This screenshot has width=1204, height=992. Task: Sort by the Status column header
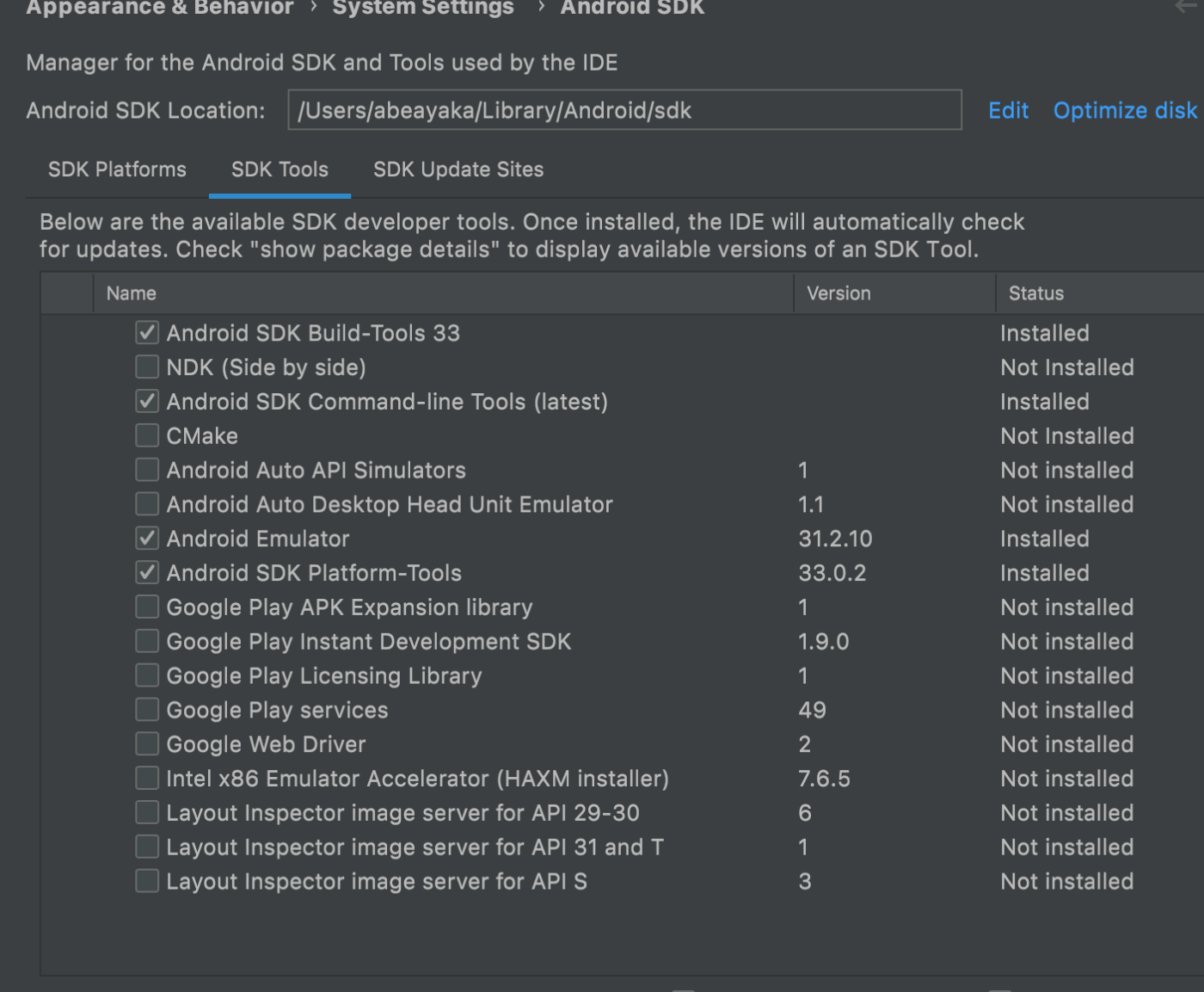[x=1100, y=293]
